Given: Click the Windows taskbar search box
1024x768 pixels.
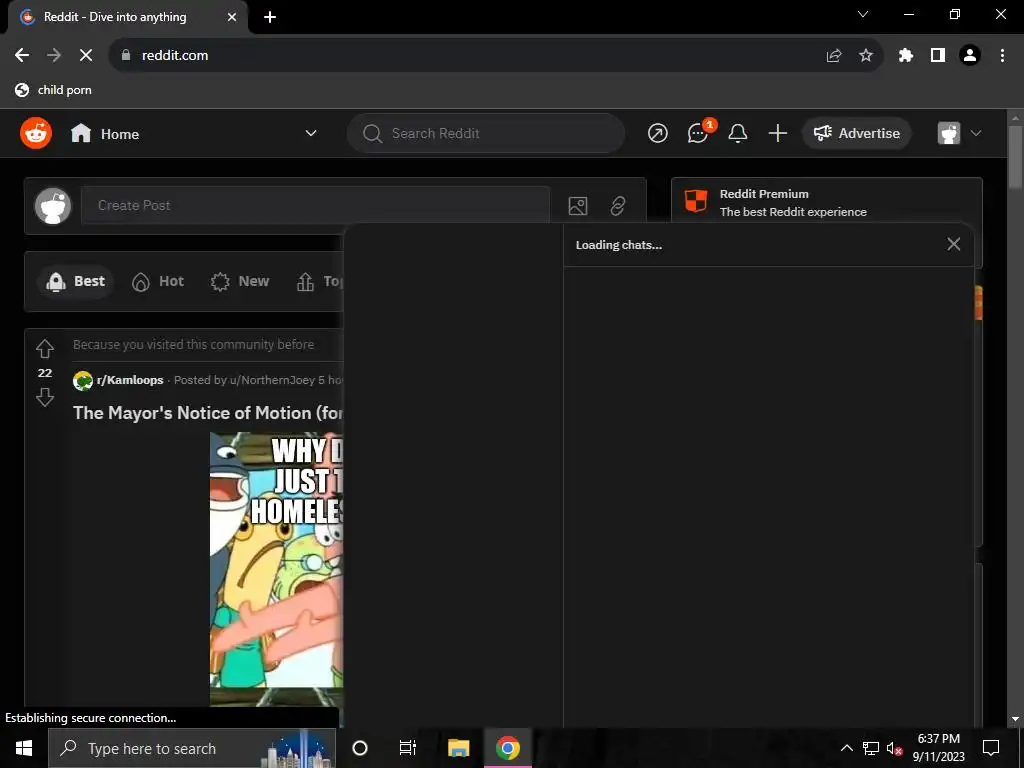Looking at the screenshot, I should [192, 748].
